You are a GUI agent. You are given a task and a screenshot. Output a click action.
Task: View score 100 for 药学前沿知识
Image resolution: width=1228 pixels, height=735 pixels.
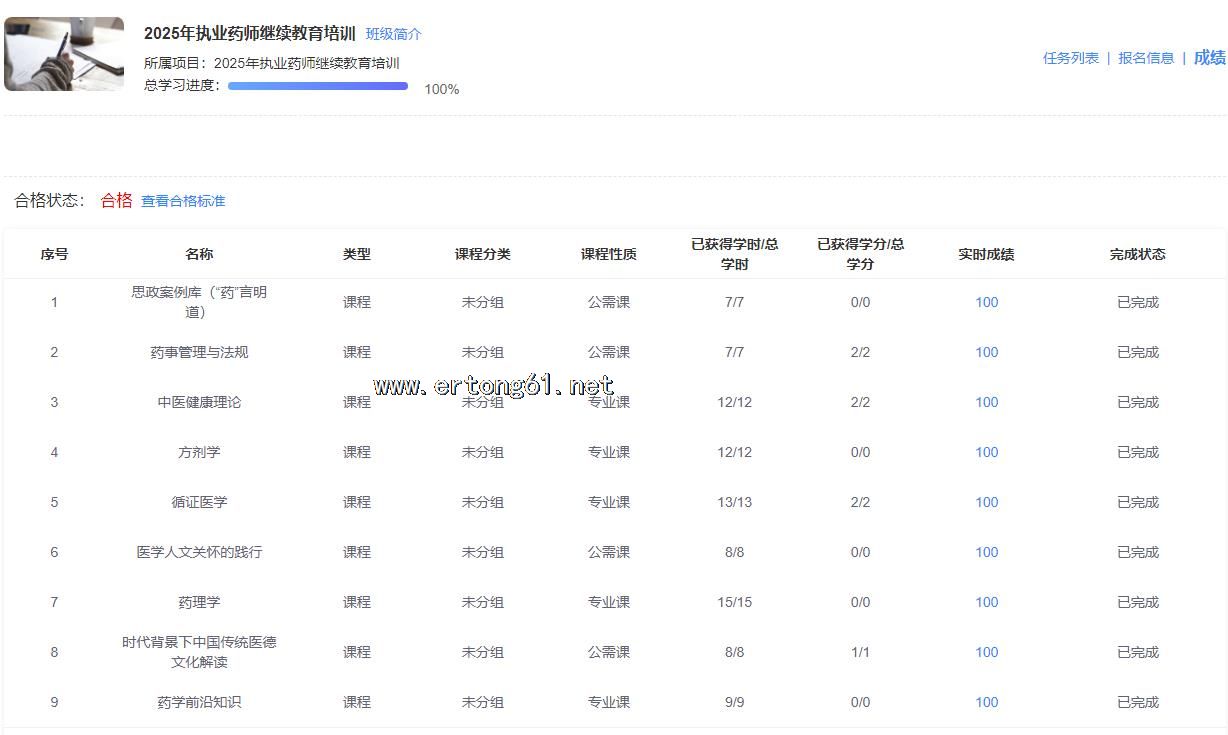coord(986,702)
